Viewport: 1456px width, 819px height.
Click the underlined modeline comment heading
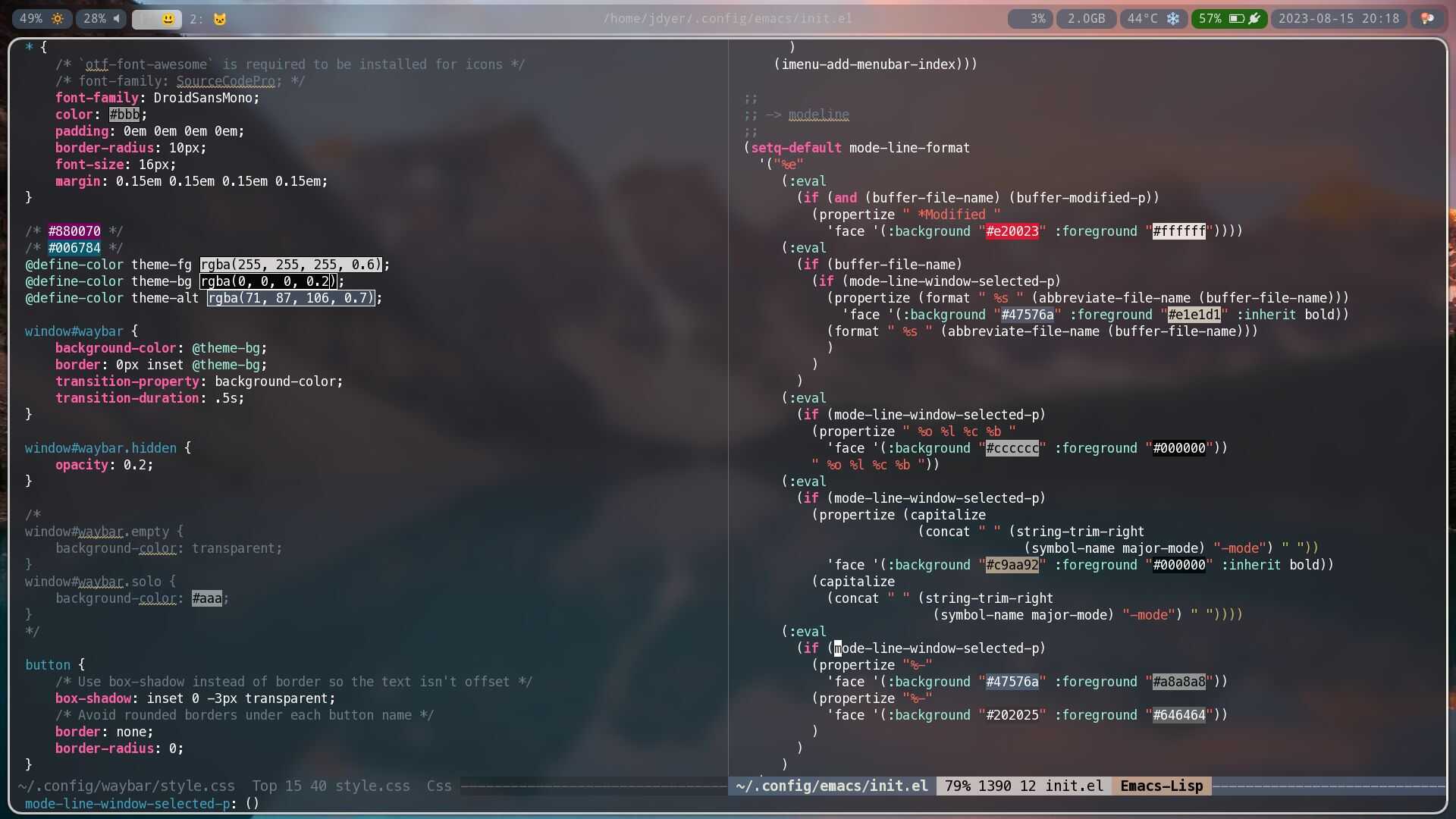click(x=818, y=115)
